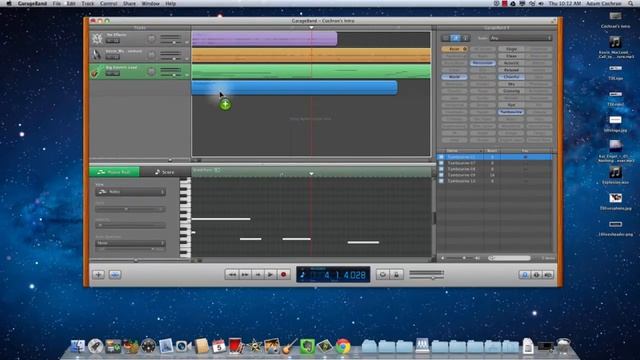Click the Reset keyword button
Viewport: 640px width, 360px height.
pos(454,49)
